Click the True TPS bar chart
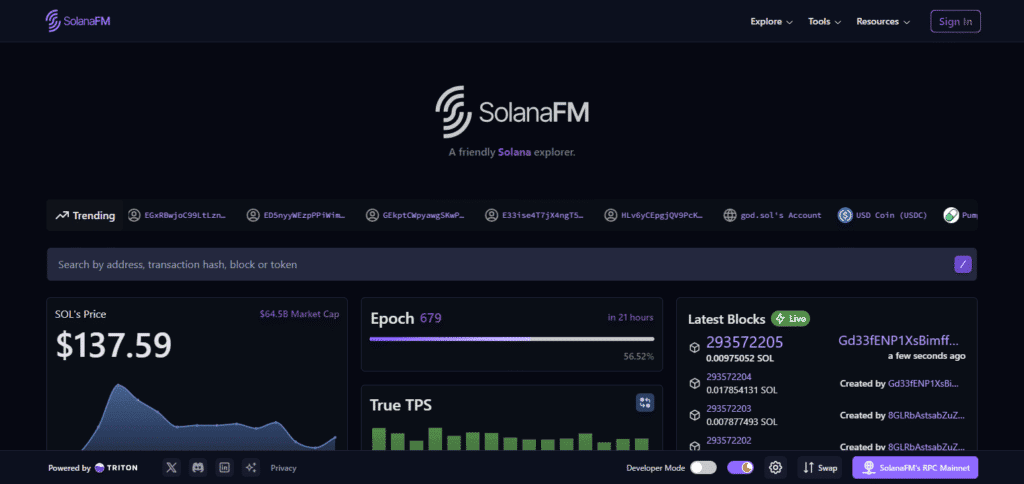The height and width of the screenshot is (484, 1024). [x=511, y=438]
